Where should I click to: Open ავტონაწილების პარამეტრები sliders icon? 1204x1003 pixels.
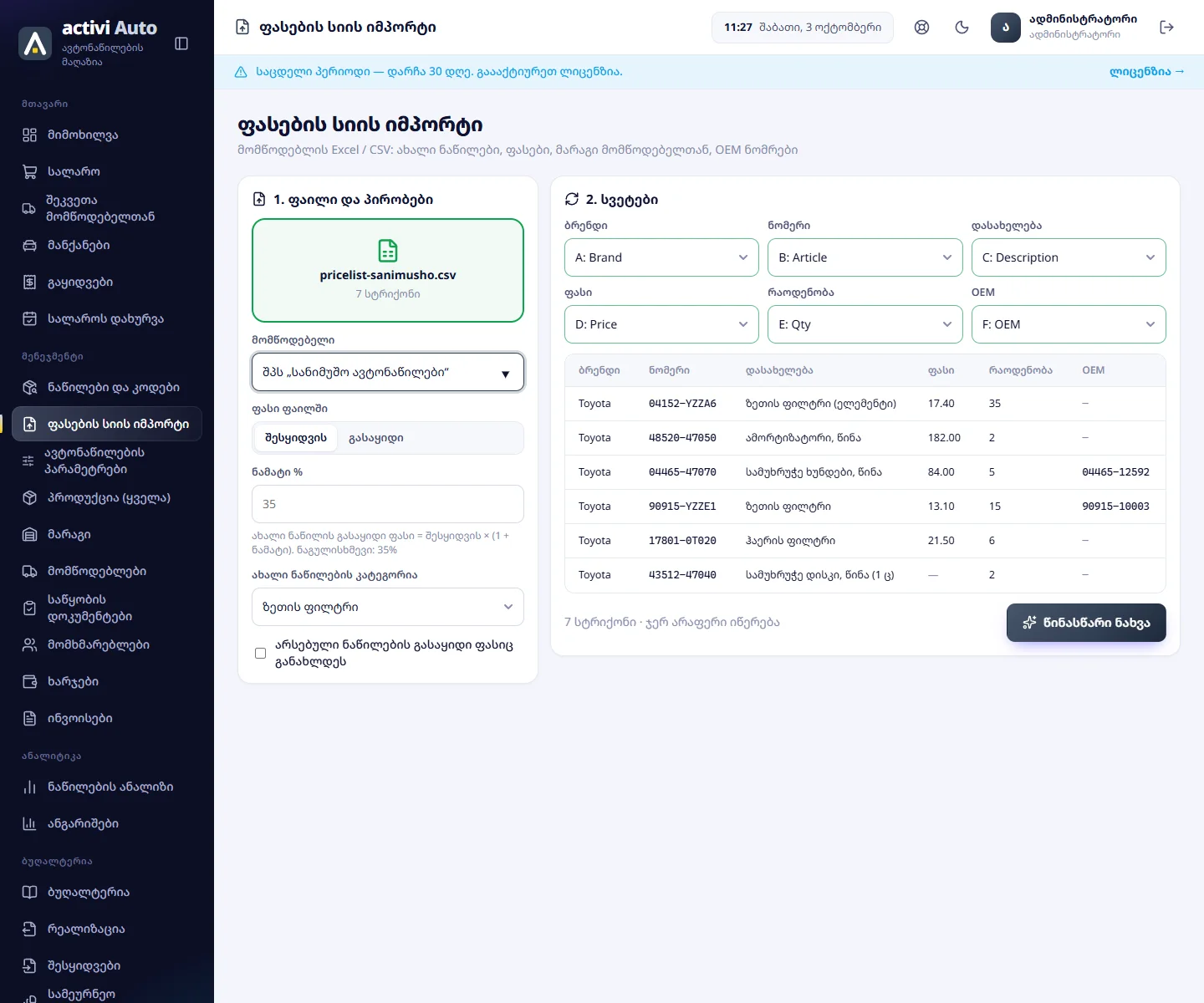pyautogui.click(x=28, y=461)
